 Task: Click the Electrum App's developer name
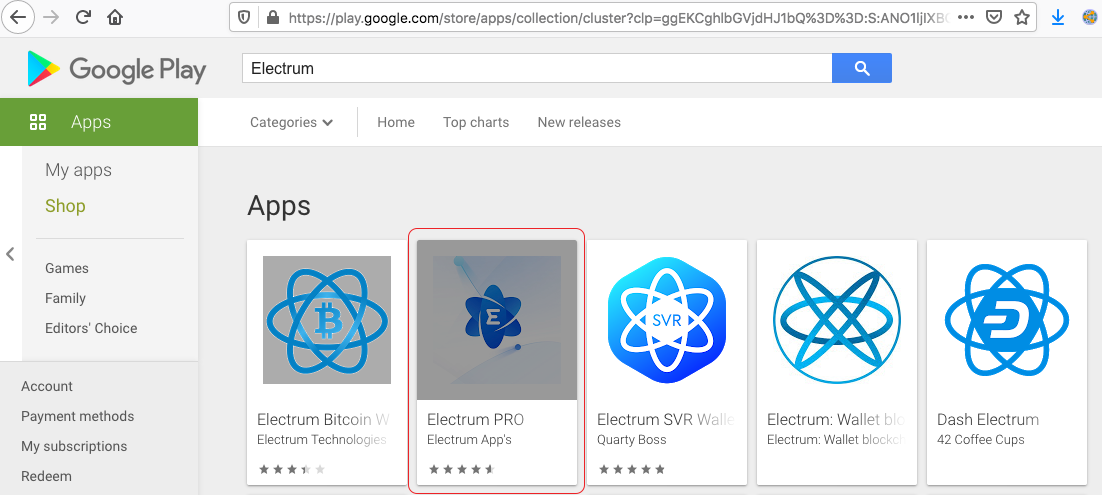[x=469, y=440]
